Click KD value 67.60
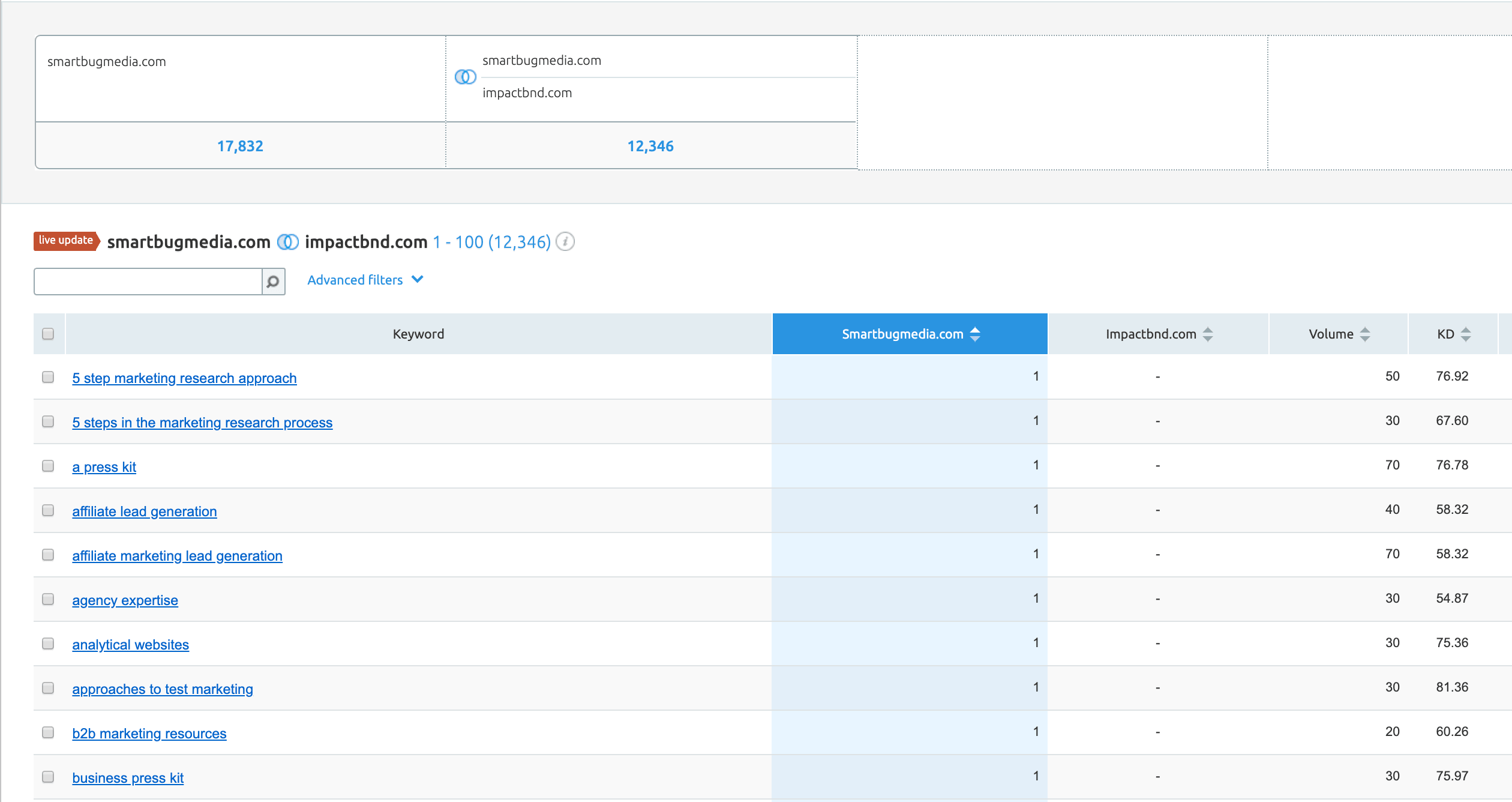The width and height of the screenshot is (1512, 802). (1452, 421)
